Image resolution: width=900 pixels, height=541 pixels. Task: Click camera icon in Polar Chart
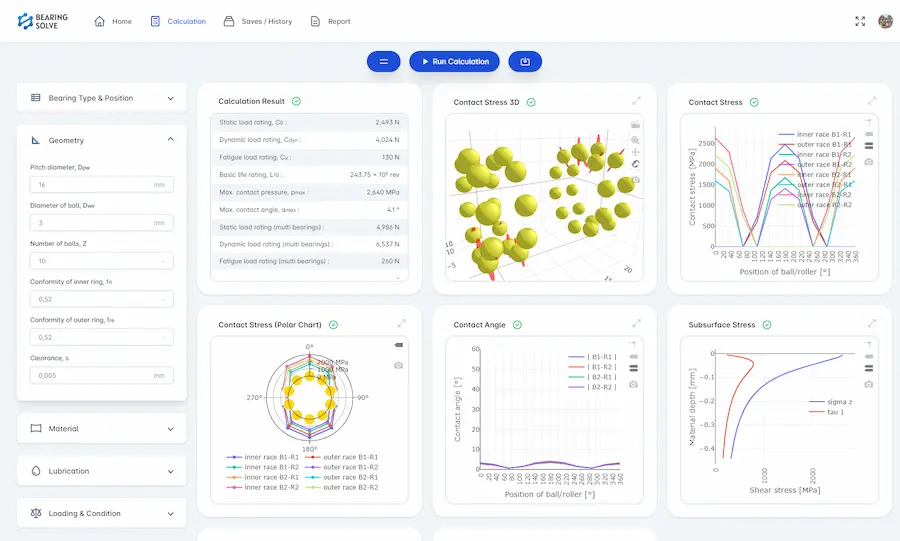[x=398, y=365]
